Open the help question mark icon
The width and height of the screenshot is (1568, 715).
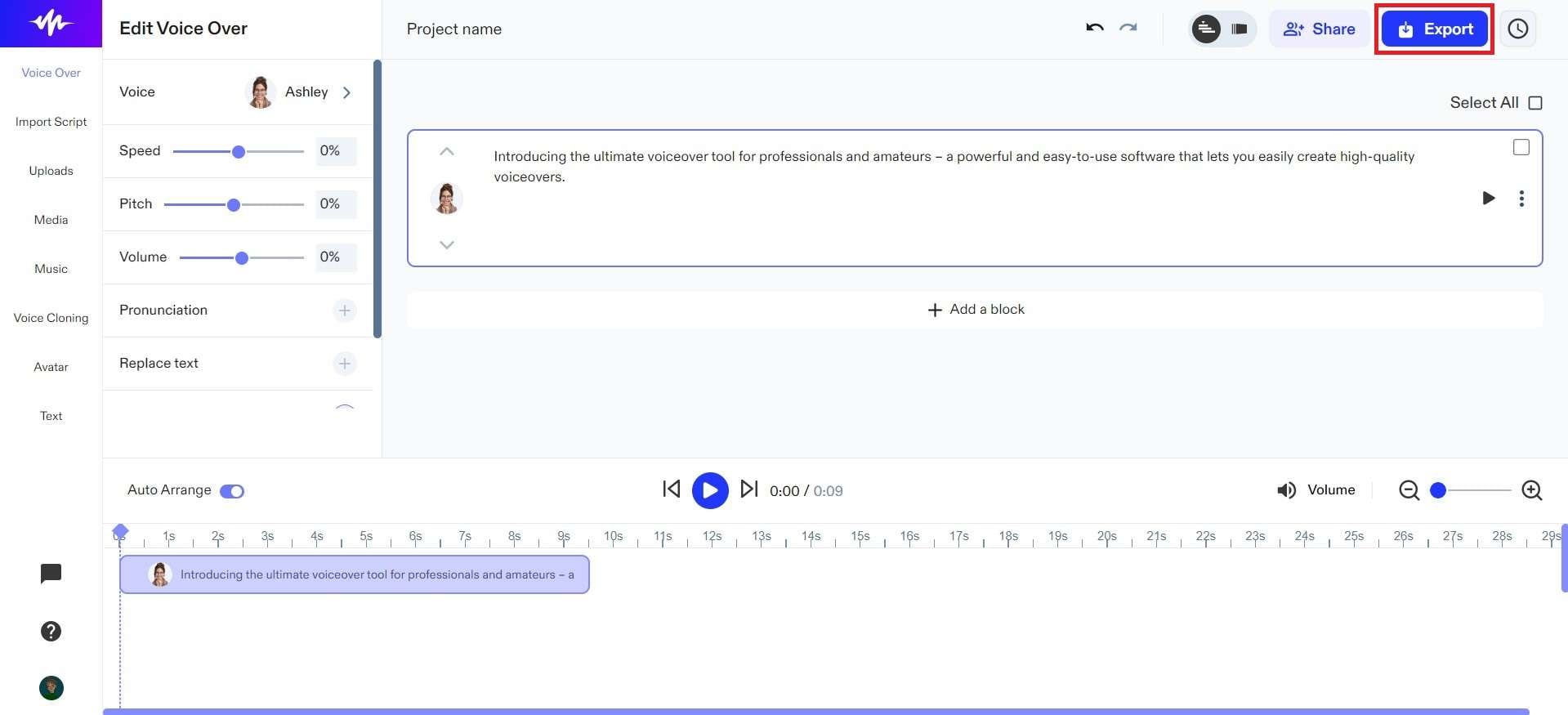51,631
